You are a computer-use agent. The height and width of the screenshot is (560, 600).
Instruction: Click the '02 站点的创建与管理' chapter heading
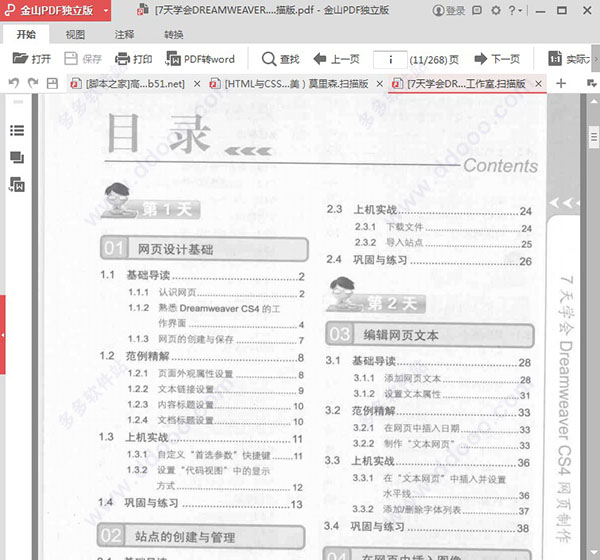point(201,536)
